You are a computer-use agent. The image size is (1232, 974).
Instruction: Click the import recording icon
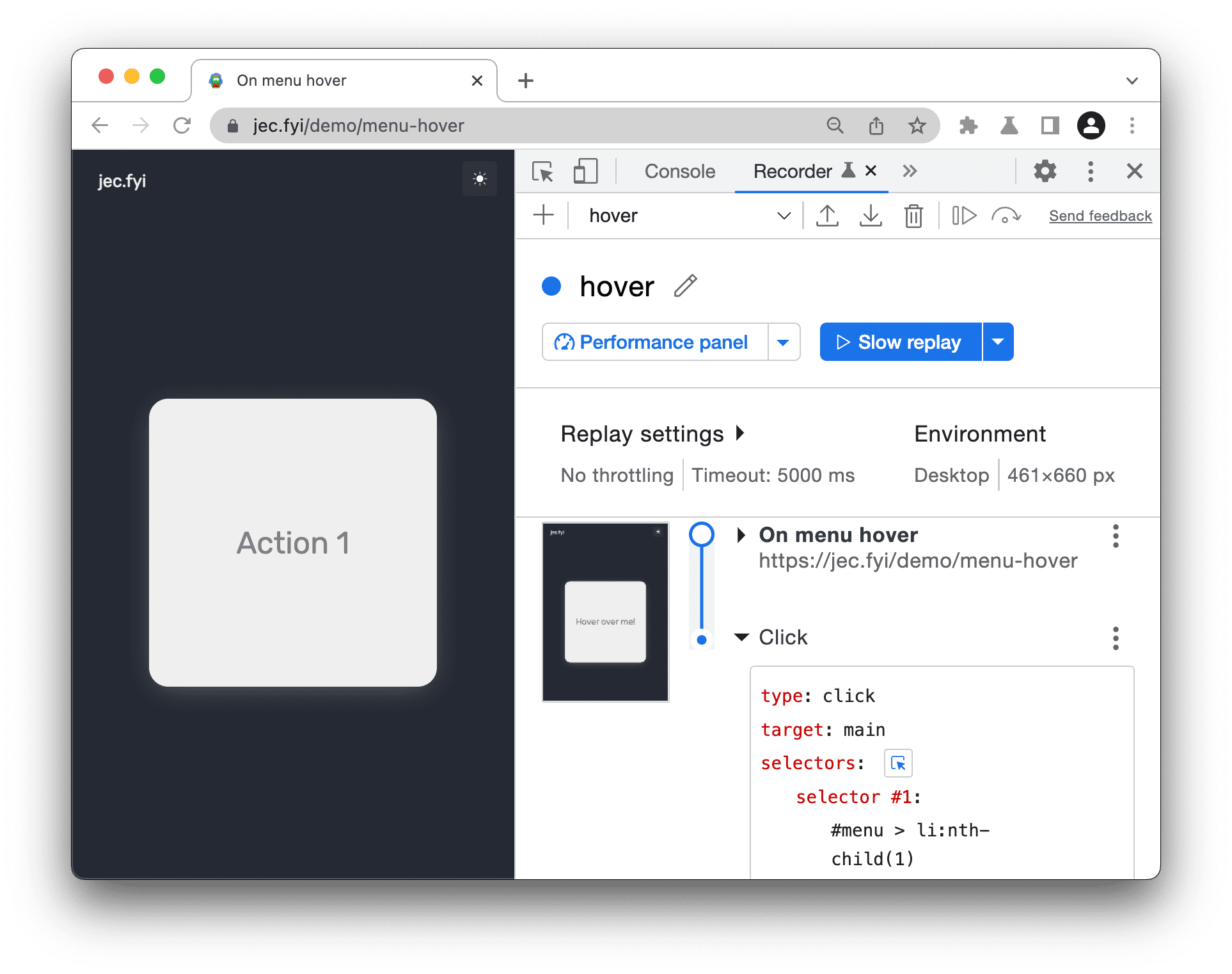[x=869, y=216]
